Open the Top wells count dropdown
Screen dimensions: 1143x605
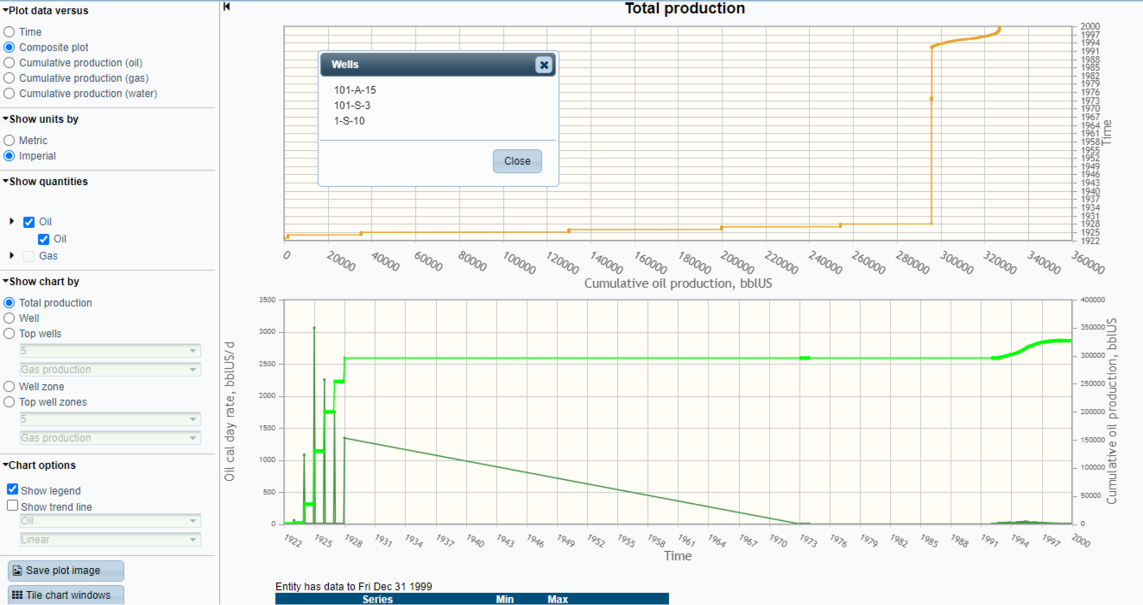click(x=110, y=351)
